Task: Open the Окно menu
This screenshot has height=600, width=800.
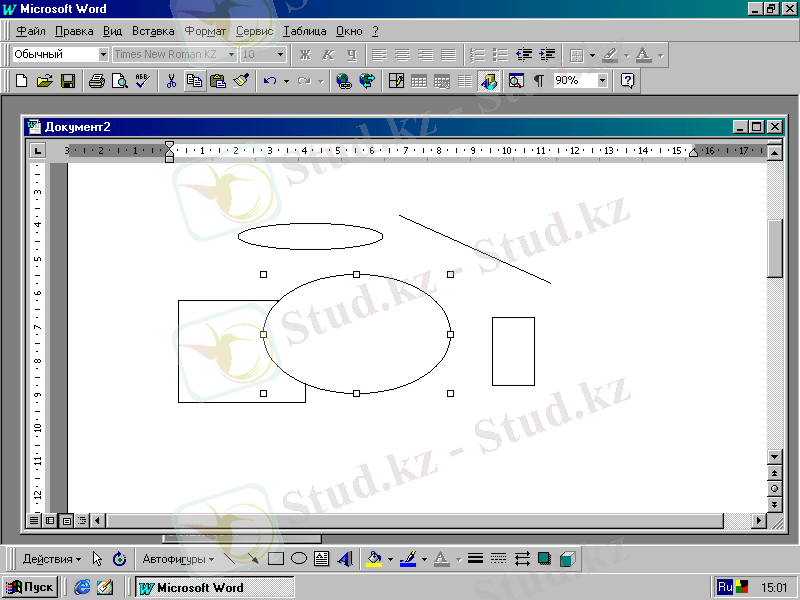Action: click(349, 31)
